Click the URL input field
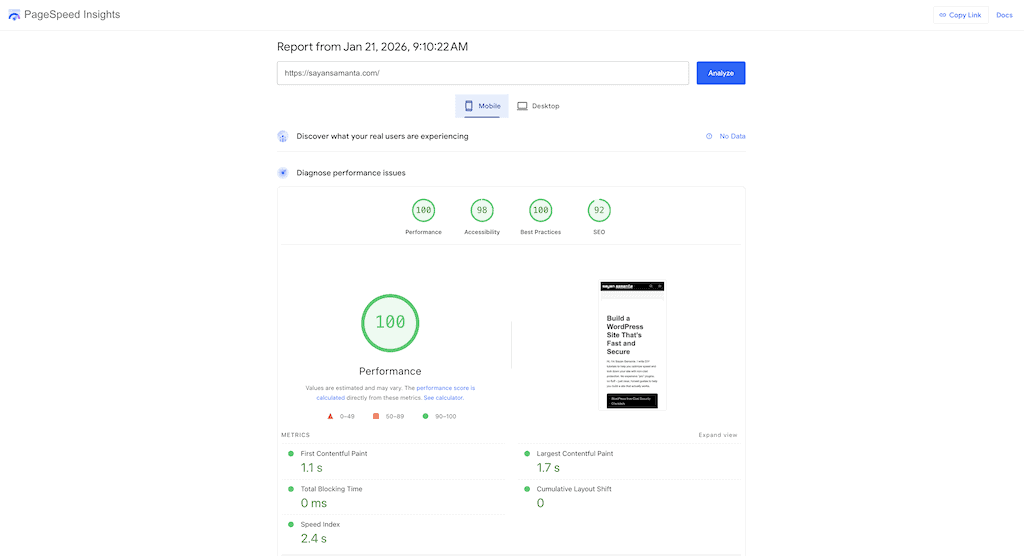The image size is (1024, 556). tap(483, 73)
